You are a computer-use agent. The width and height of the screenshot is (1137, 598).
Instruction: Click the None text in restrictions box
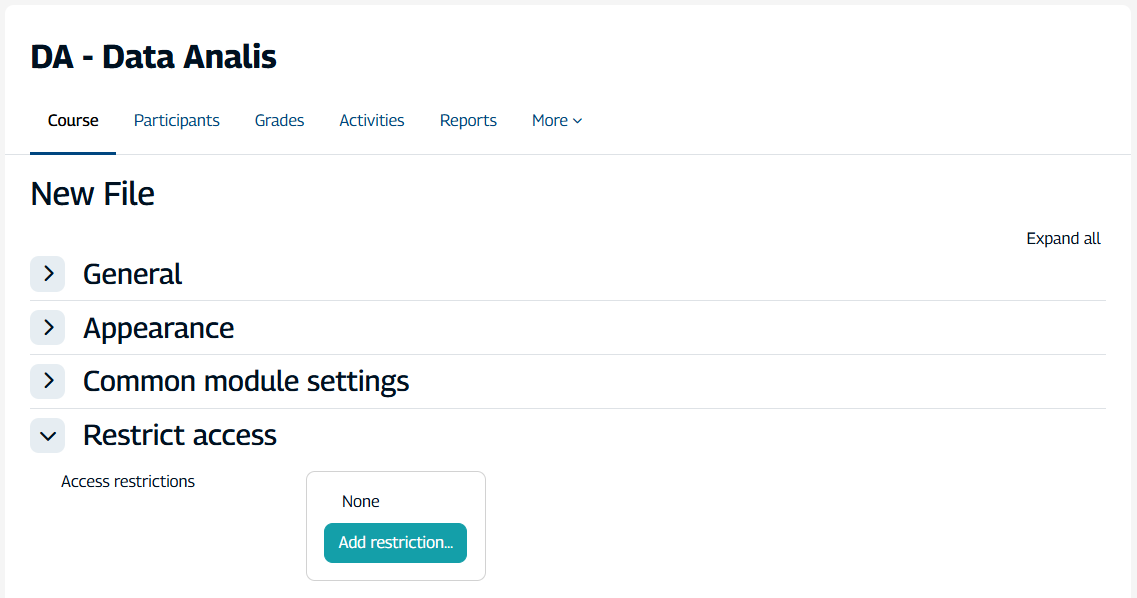coord(360,501)
